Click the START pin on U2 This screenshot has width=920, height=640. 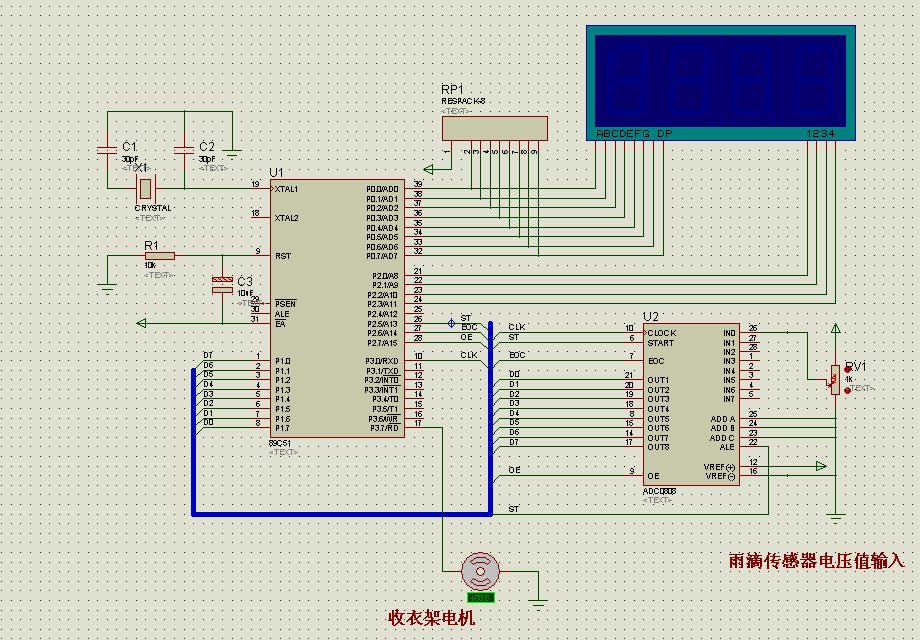tap(661, 343)
